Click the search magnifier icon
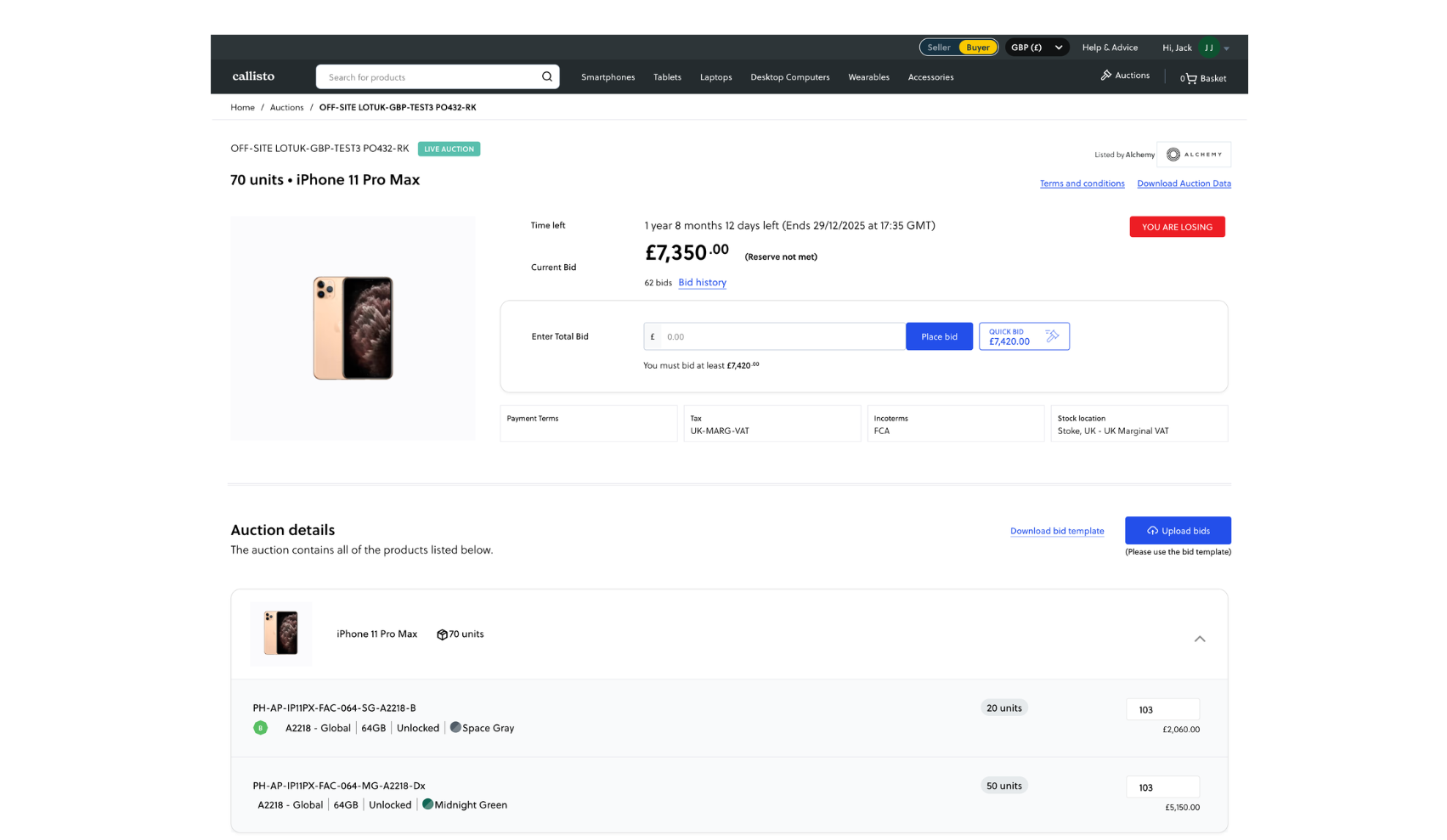The image size is (1447, 840). click(547, 77)
